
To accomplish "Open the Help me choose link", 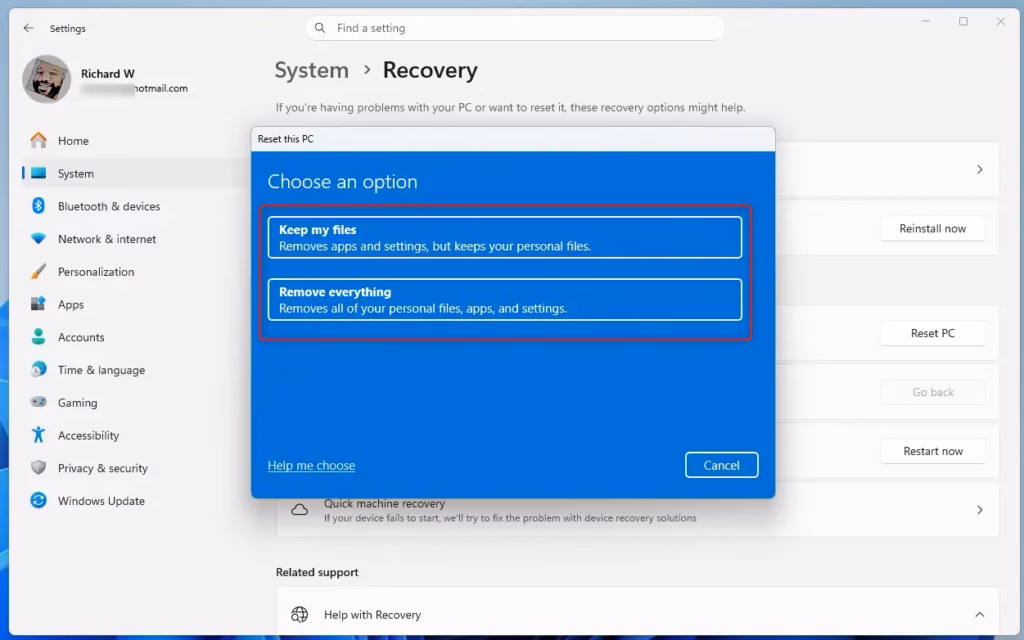I will point(311,465).
